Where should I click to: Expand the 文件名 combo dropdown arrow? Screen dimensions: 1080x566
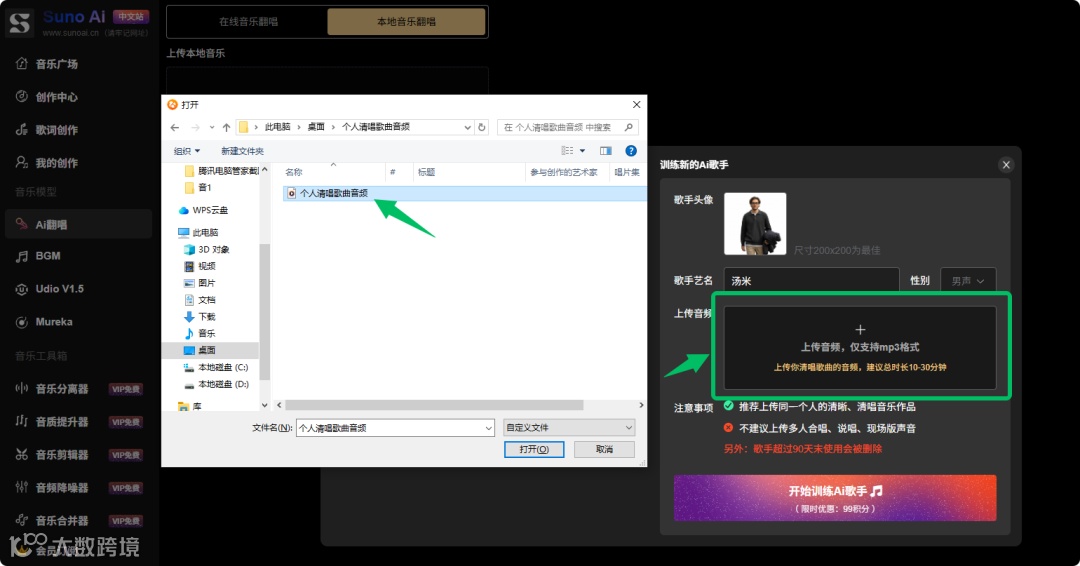coord(488,428)
